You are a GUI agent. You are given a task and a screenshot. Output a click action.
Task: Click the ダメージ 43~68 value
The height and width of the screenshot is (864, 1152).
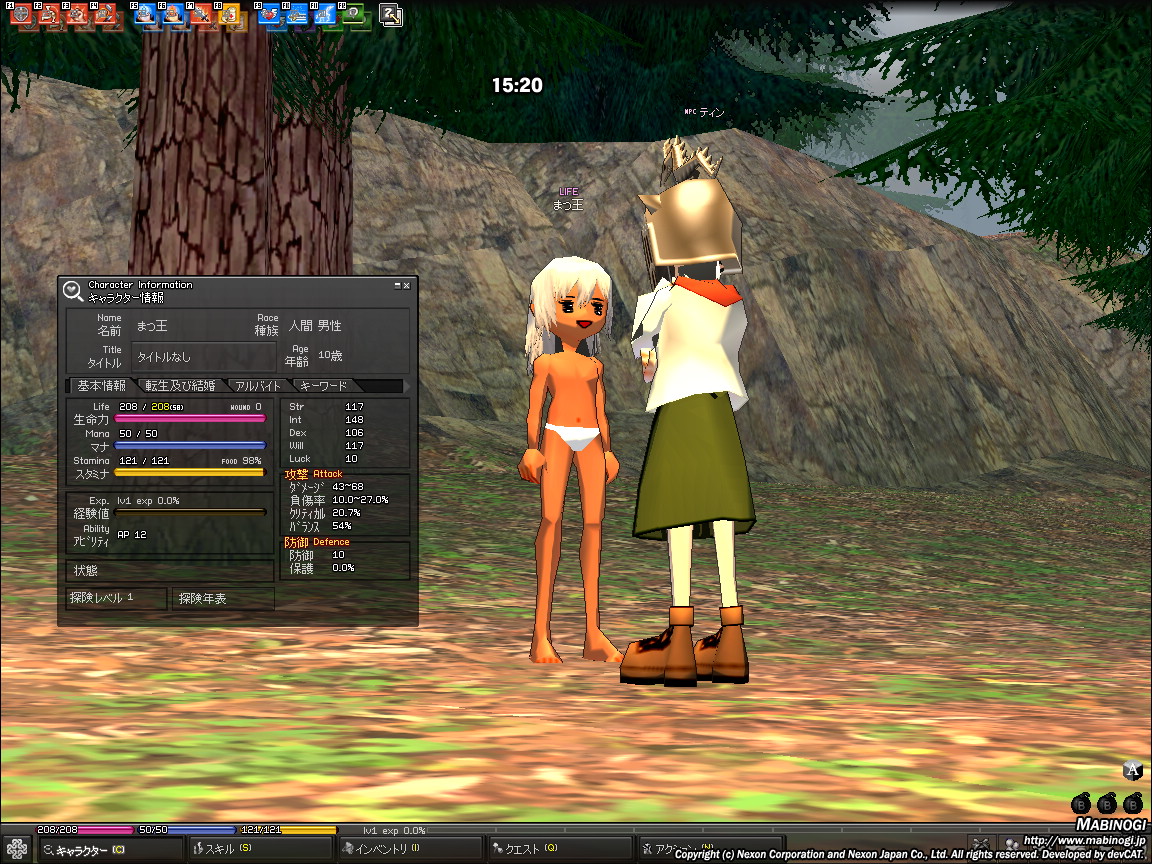click(x=348, y=486)
